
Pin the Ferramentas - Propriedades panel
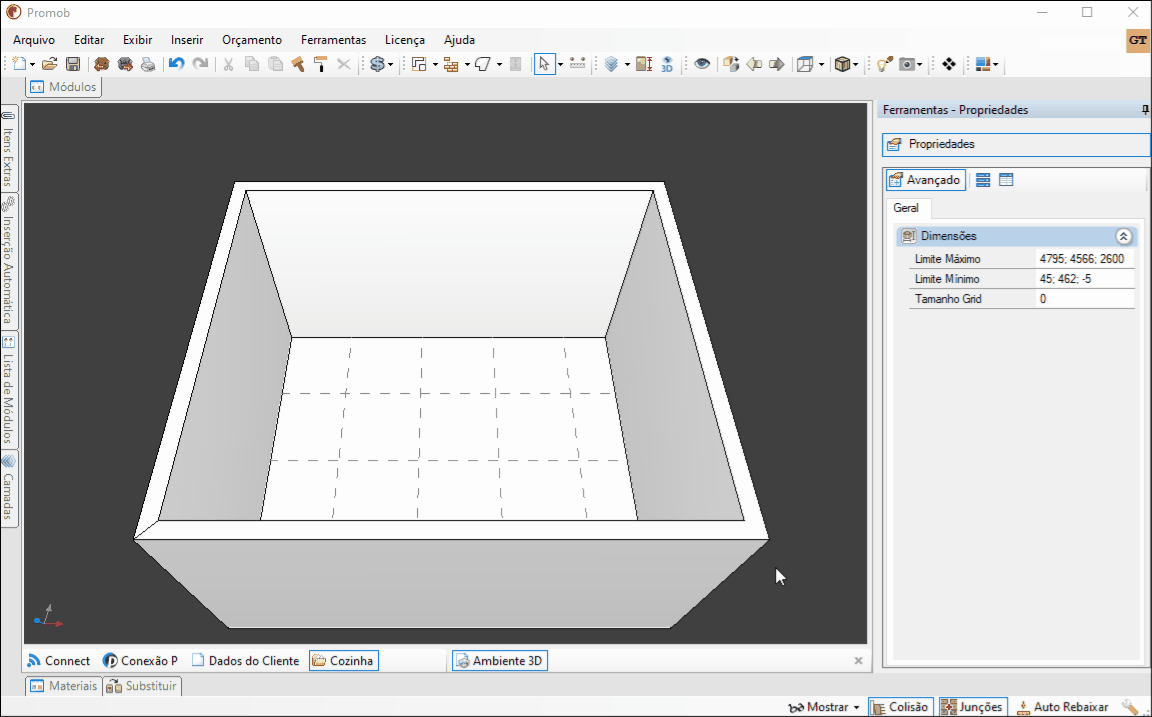coord(1145,110)
